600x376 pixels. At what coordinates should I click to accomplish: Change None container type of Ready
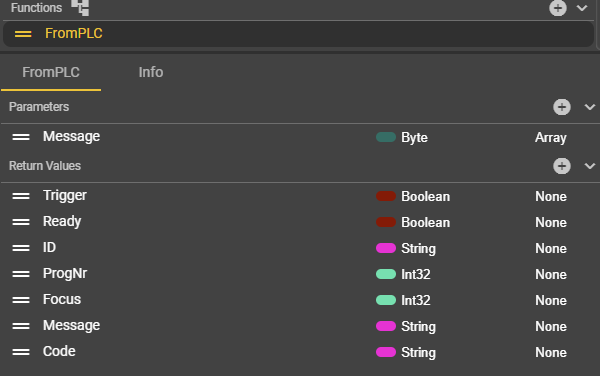tap(551, 223)
